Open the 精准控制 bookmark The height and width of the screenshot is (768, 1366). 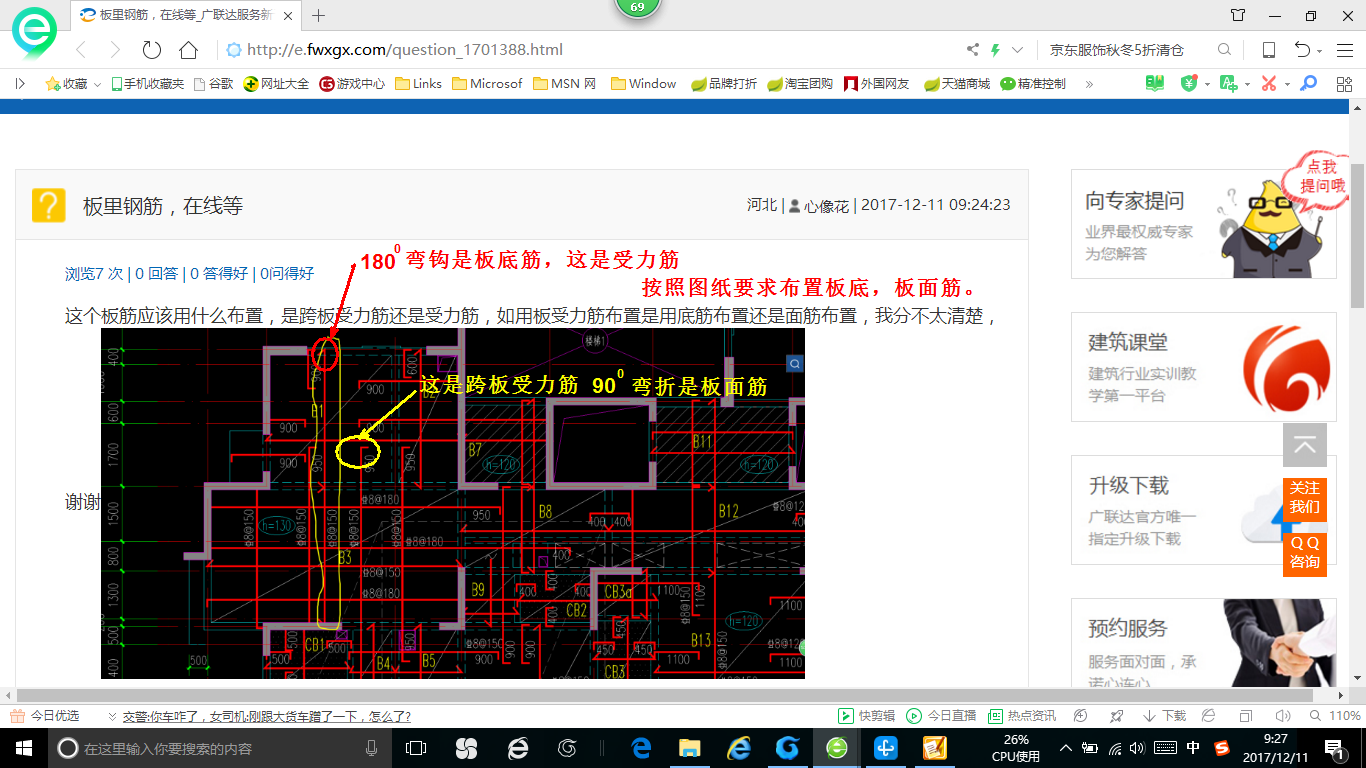click(x=1033, y=84)
